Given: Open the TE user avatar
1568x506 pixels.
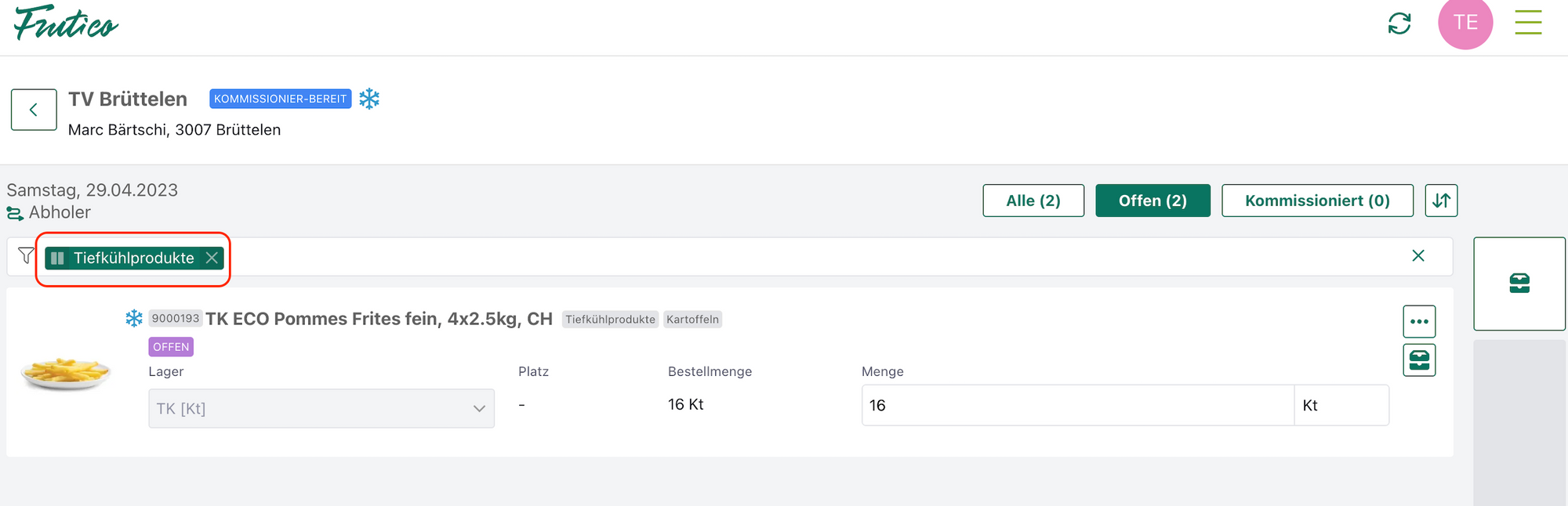Looking at the screenshot, I should point(1465,23).
